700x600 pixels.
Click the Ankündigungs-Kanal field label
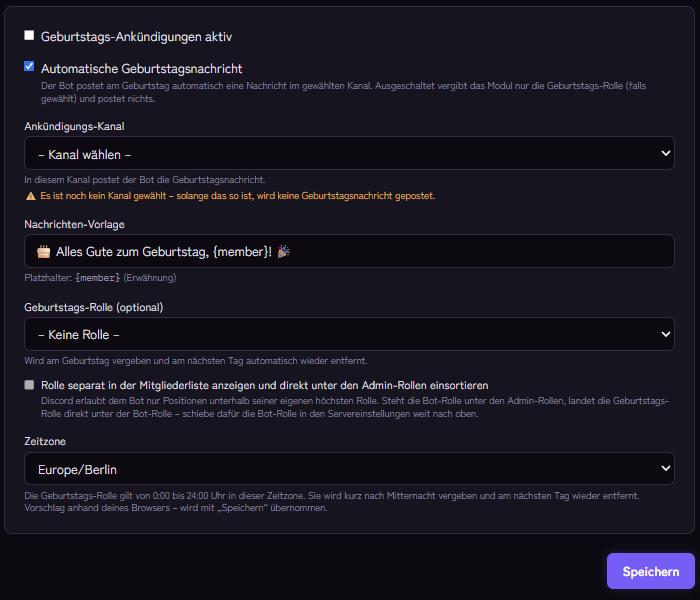coord(74,126)
